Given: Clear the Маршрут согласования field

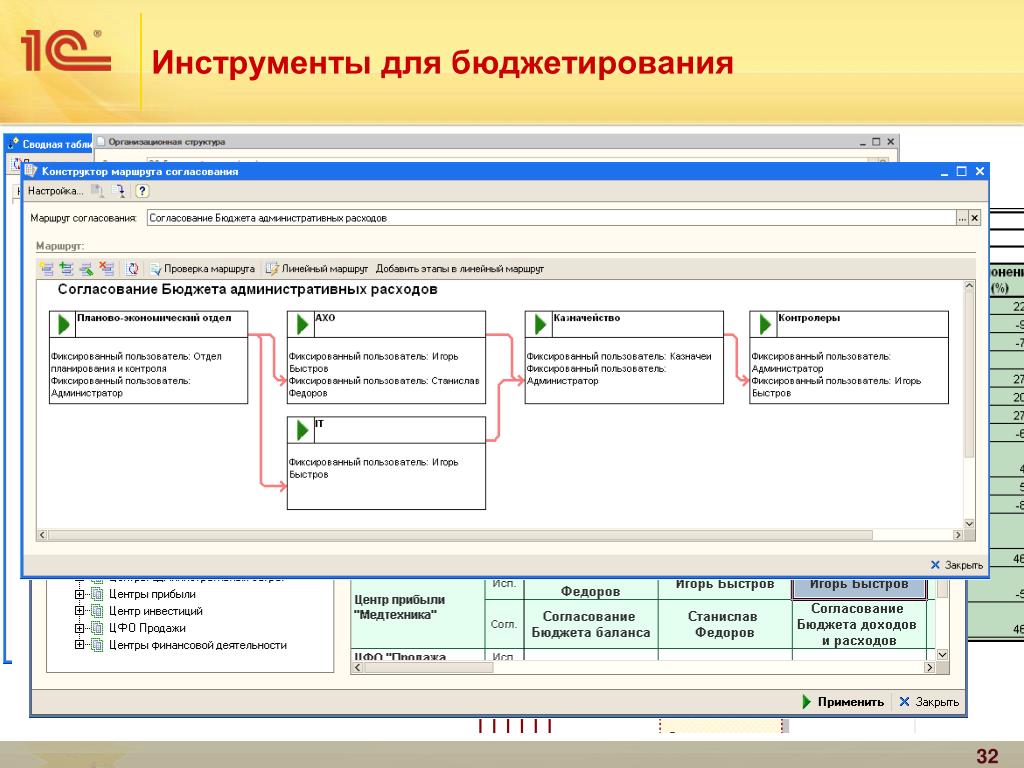Looking at the screenshot, I should tap(974, 218).
